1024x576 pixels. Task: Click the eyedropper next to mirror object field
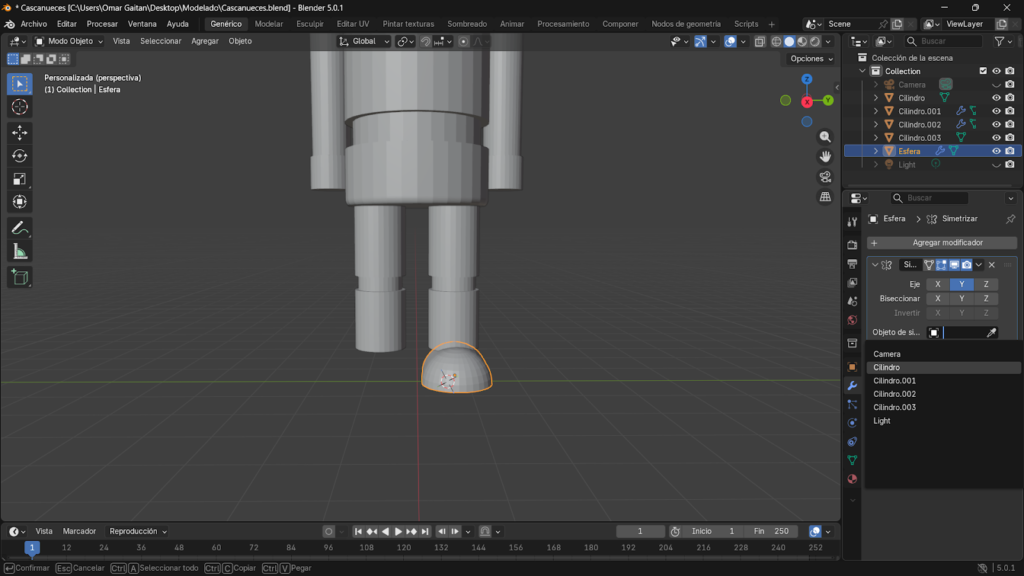992,332
